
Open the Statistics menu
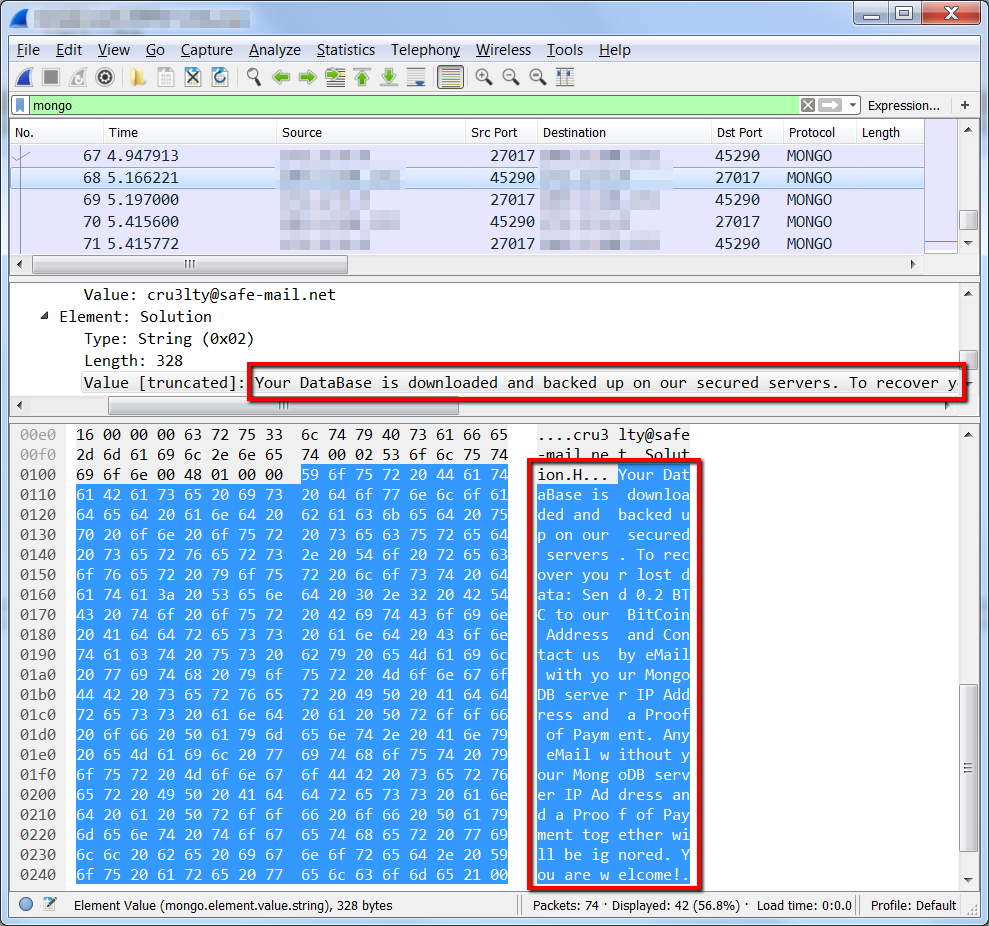pos(346,50)
